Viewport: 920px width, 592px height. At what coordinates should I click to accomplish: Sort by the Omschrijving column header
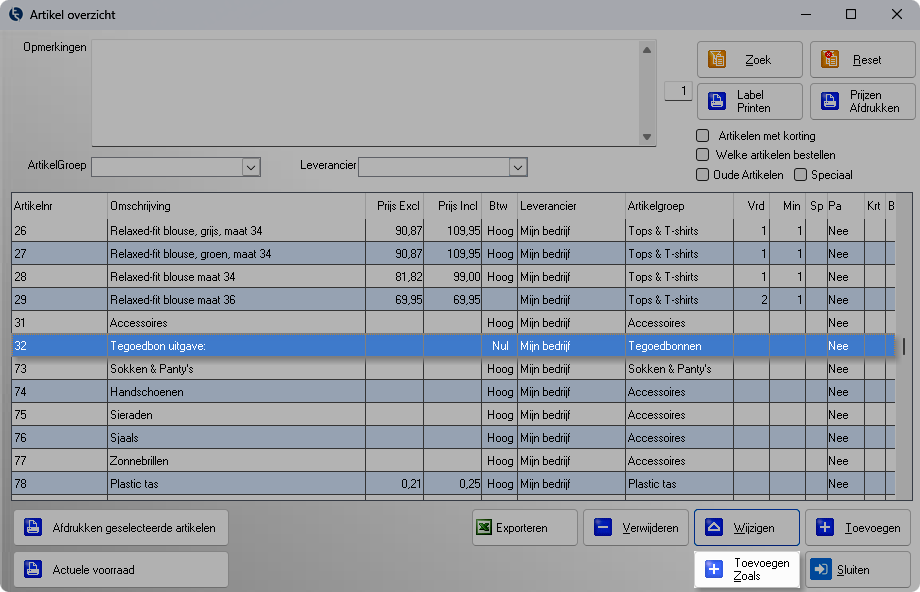(x=236, y=206)
